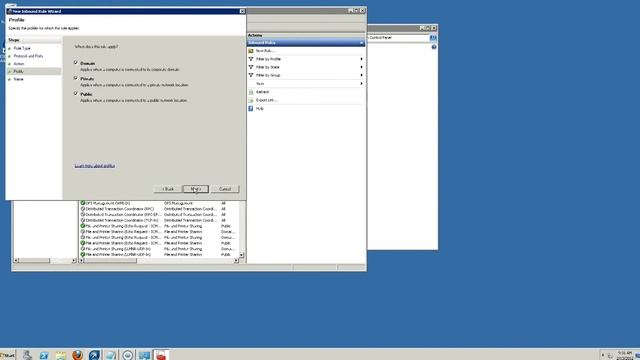Click the Refresh icon in Actions pane
Screen dimensions: 640x360
pos(251,92)
